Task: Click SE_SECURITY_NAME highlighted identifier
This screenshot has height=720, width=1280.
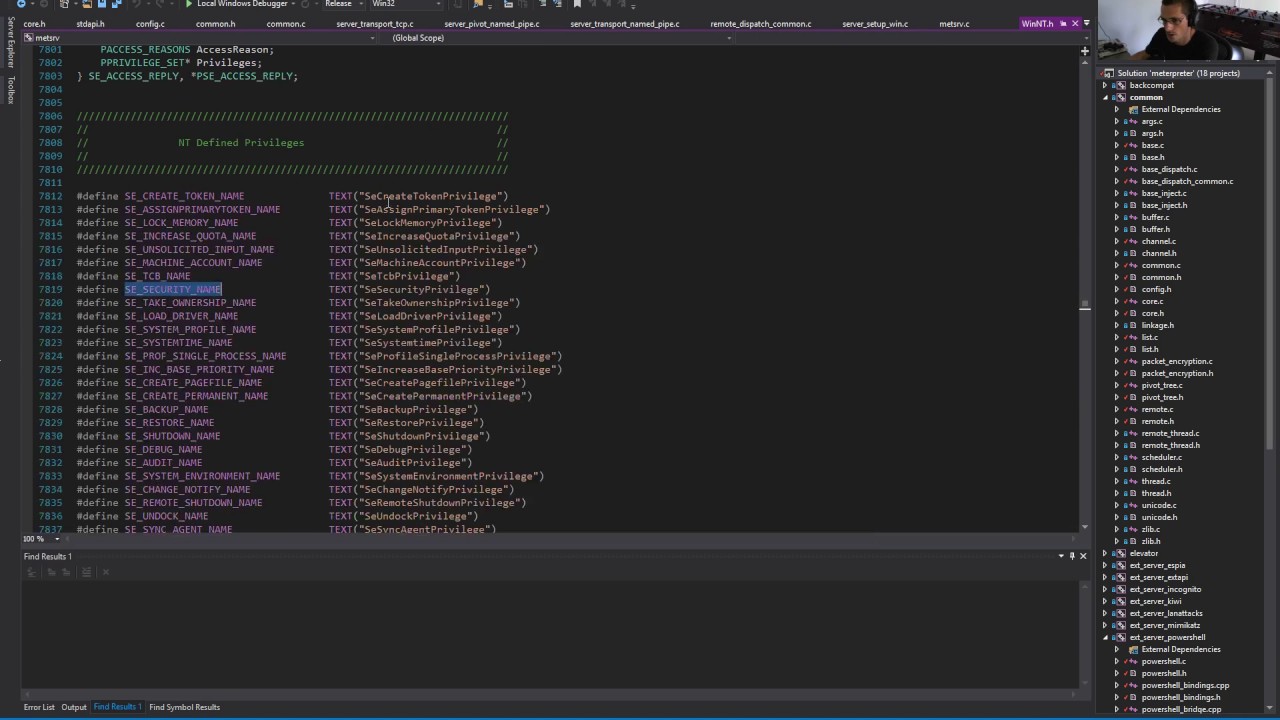Action: [x=173, y=289]
